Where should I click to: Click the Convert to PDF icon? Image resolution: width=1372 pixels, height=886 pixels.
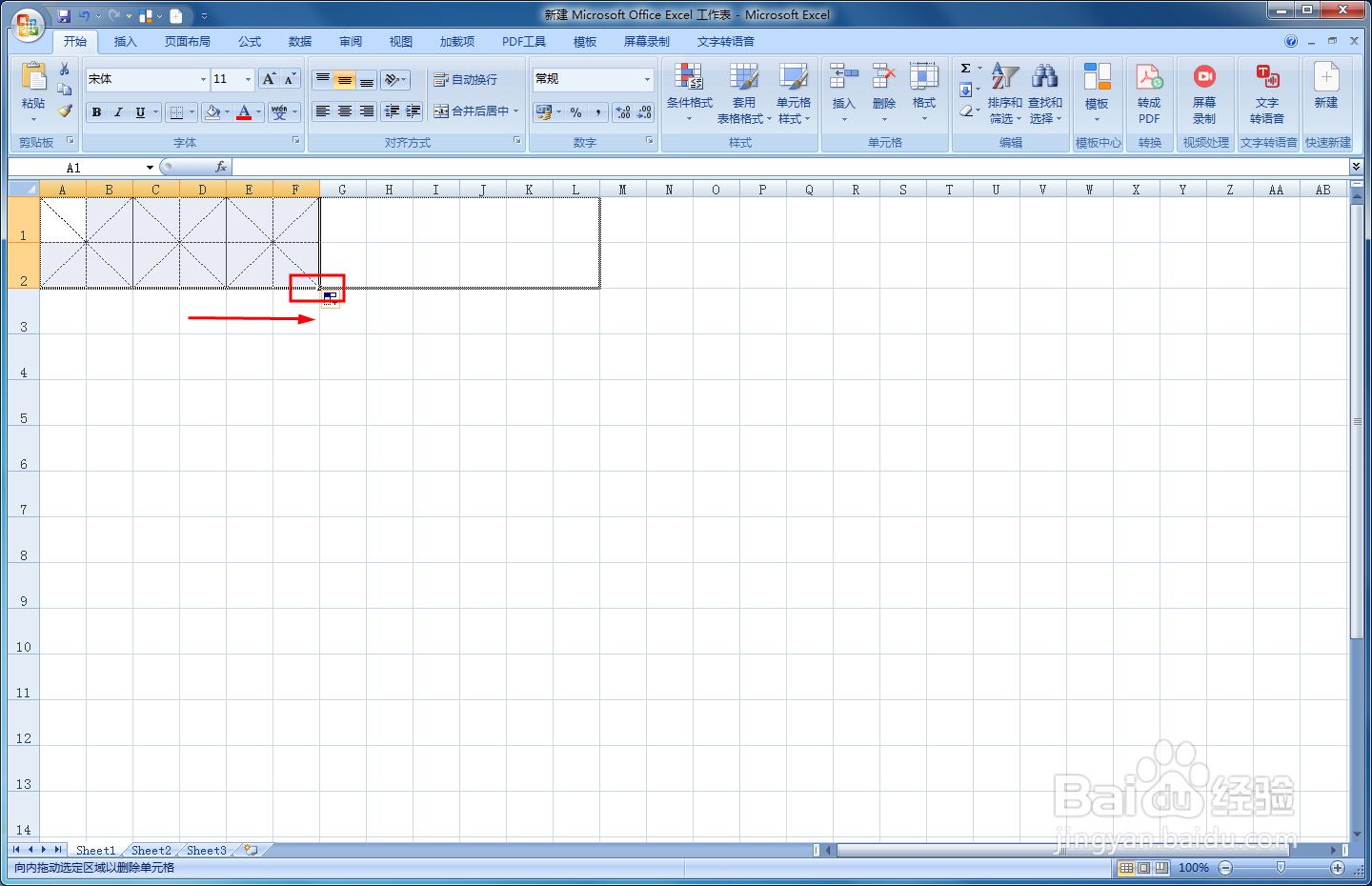pyautogui.click(x=1149, y=77)
